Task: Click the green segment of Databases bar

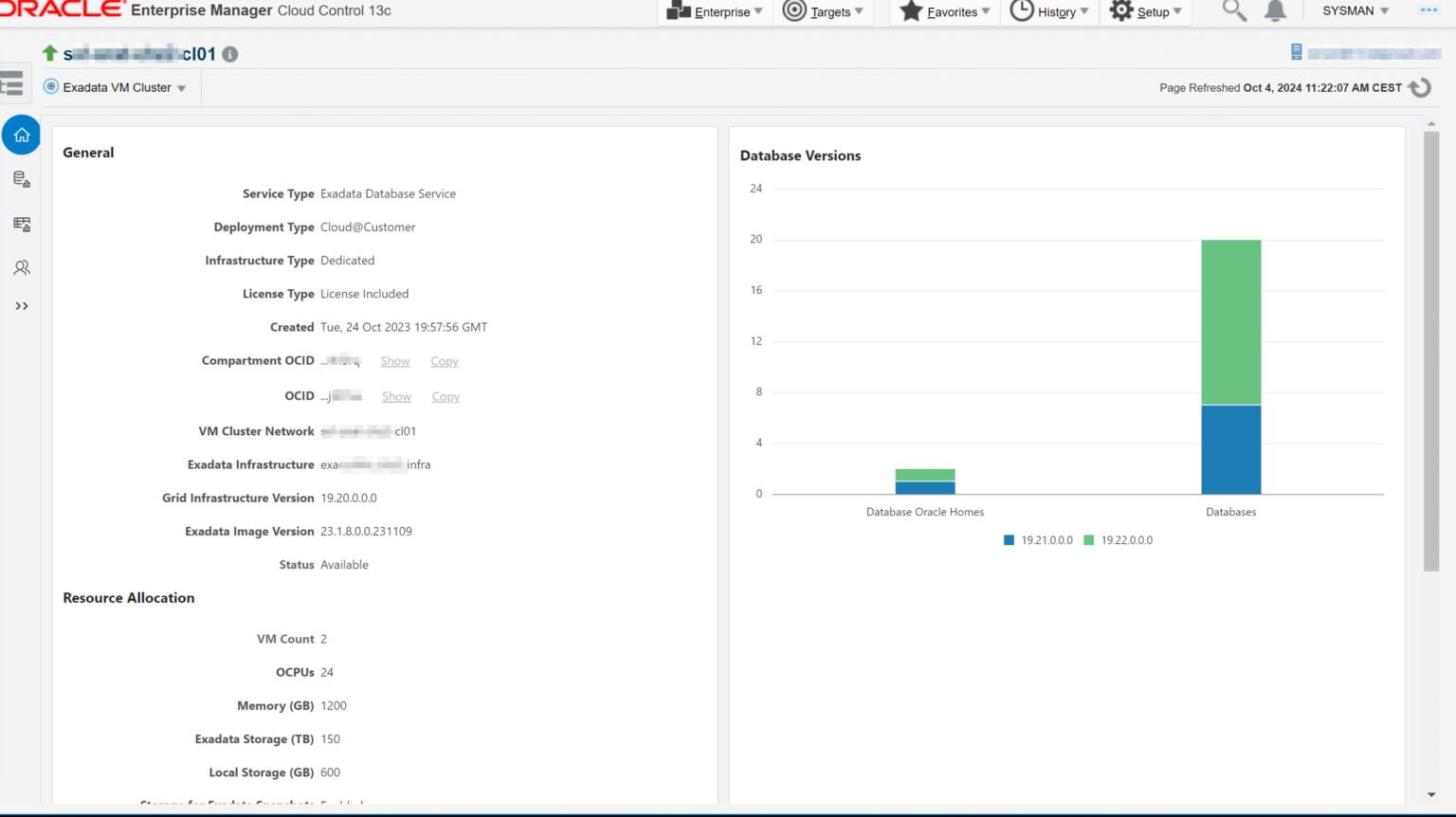Action: (x=1230, y=322)
